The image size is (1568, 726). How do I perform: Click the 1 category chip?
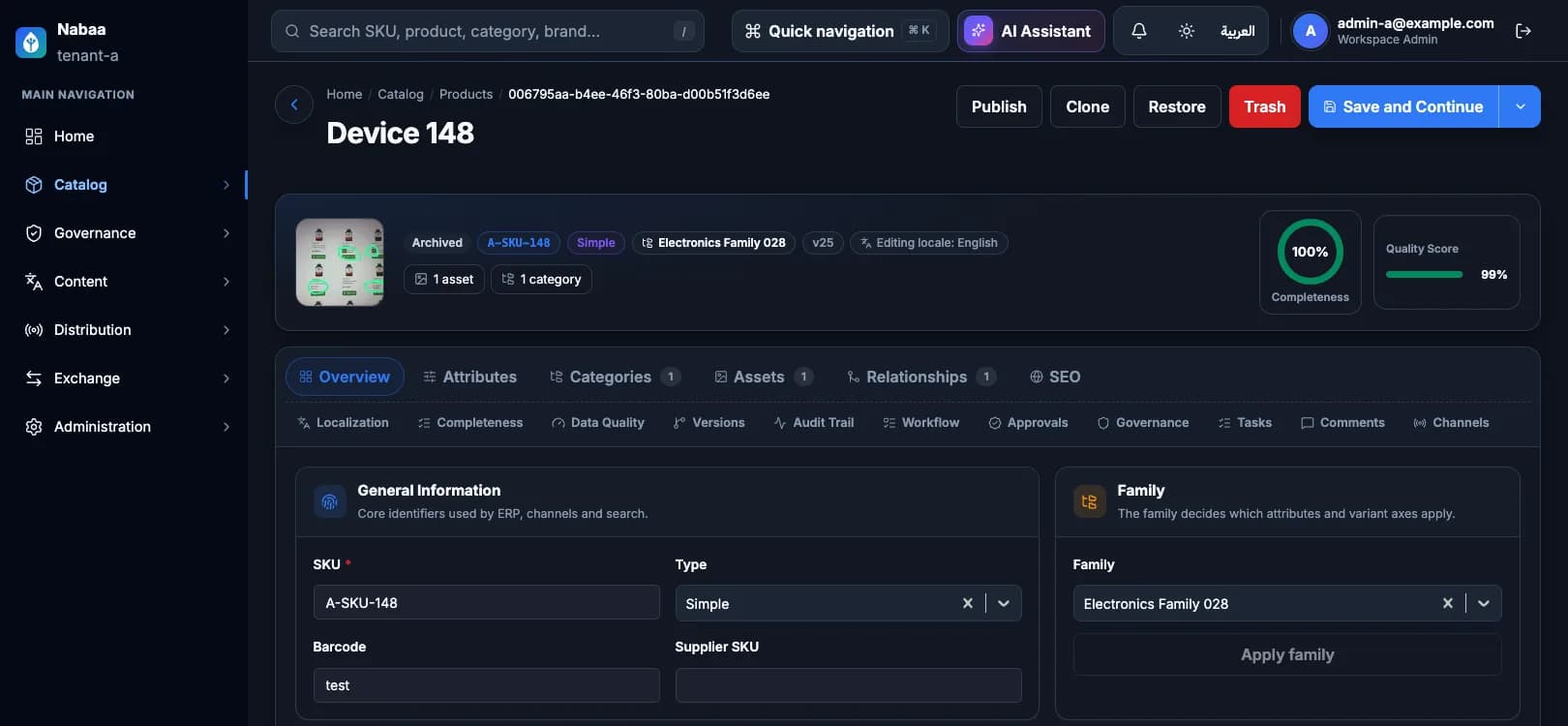point(541,279)
